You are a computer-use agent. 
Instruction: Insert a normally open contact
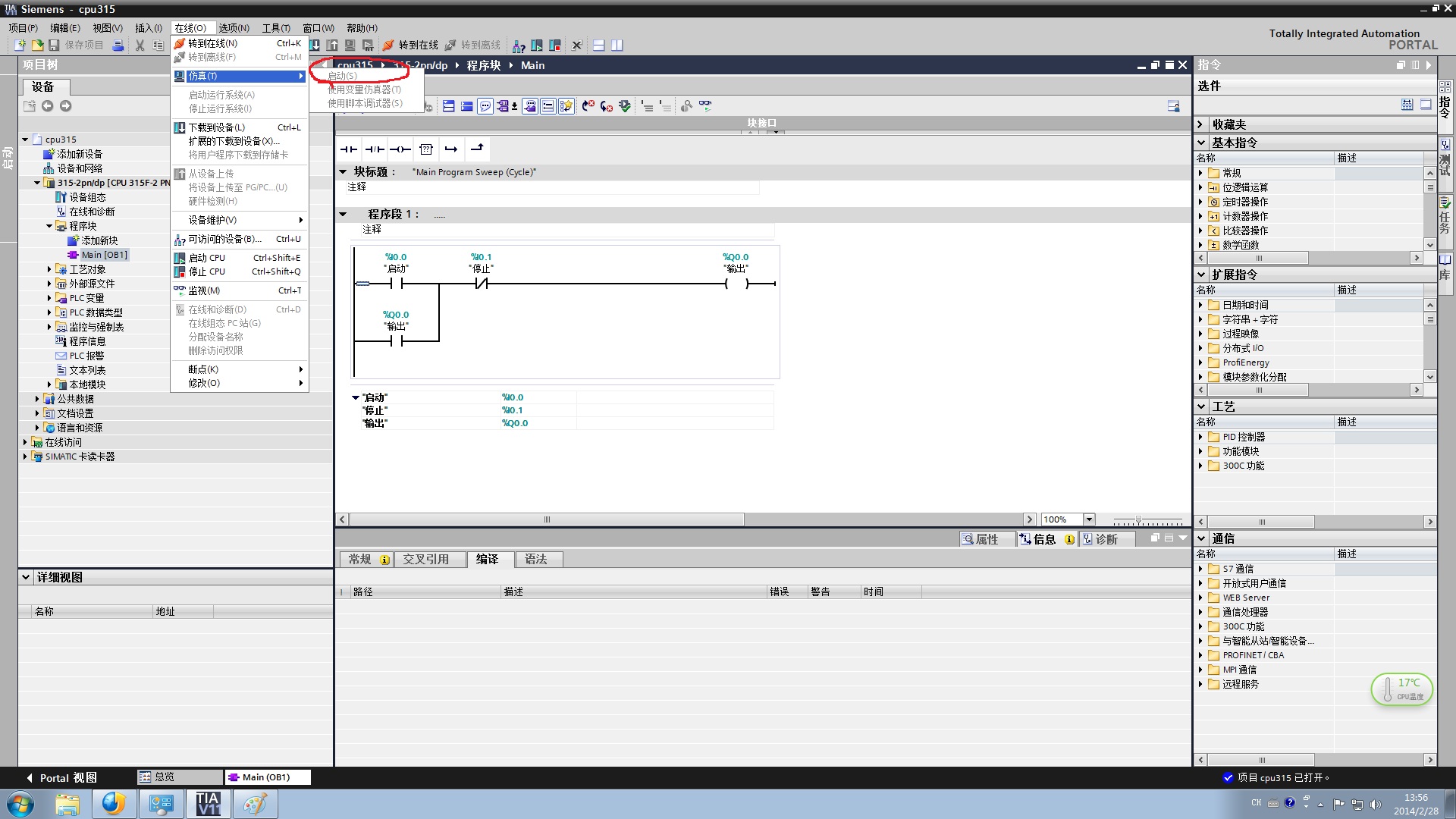pyautogui.click(x=349, y=149)
